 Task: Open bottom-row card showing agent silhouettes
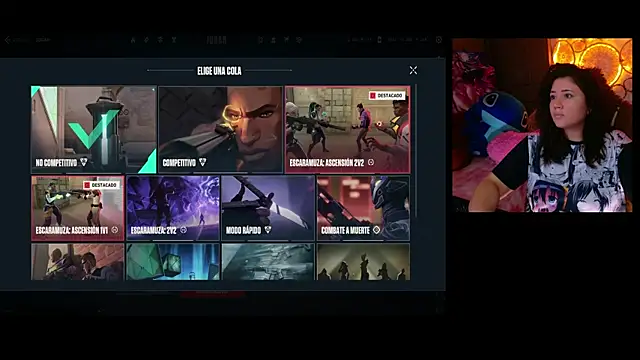click(363, 262)
